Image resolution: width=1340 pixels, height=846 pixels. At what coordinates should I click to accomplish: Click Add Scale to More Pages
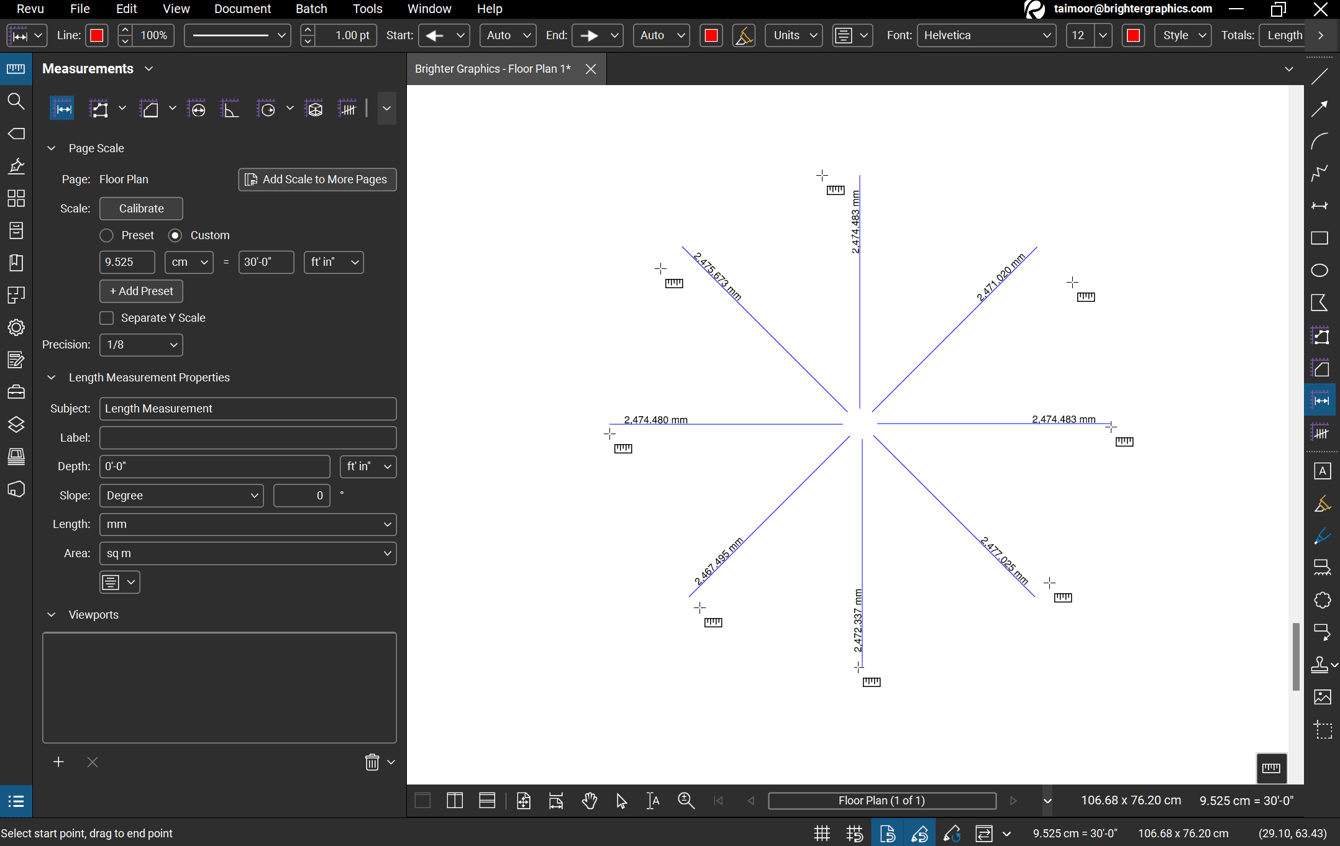(317, 179)
